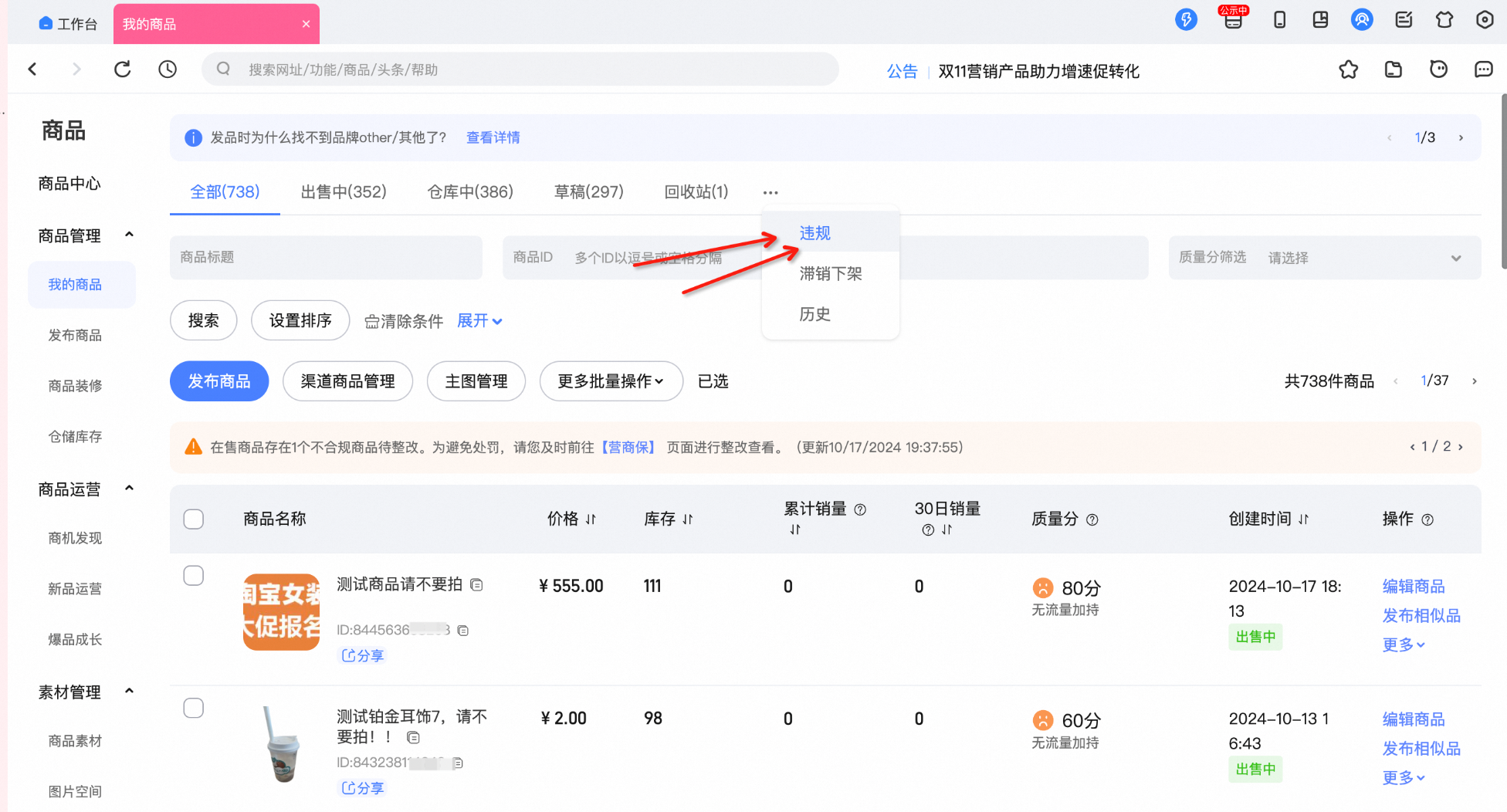Click the star favorites icon
1507x812 pixels.
tap(1349, 69)
